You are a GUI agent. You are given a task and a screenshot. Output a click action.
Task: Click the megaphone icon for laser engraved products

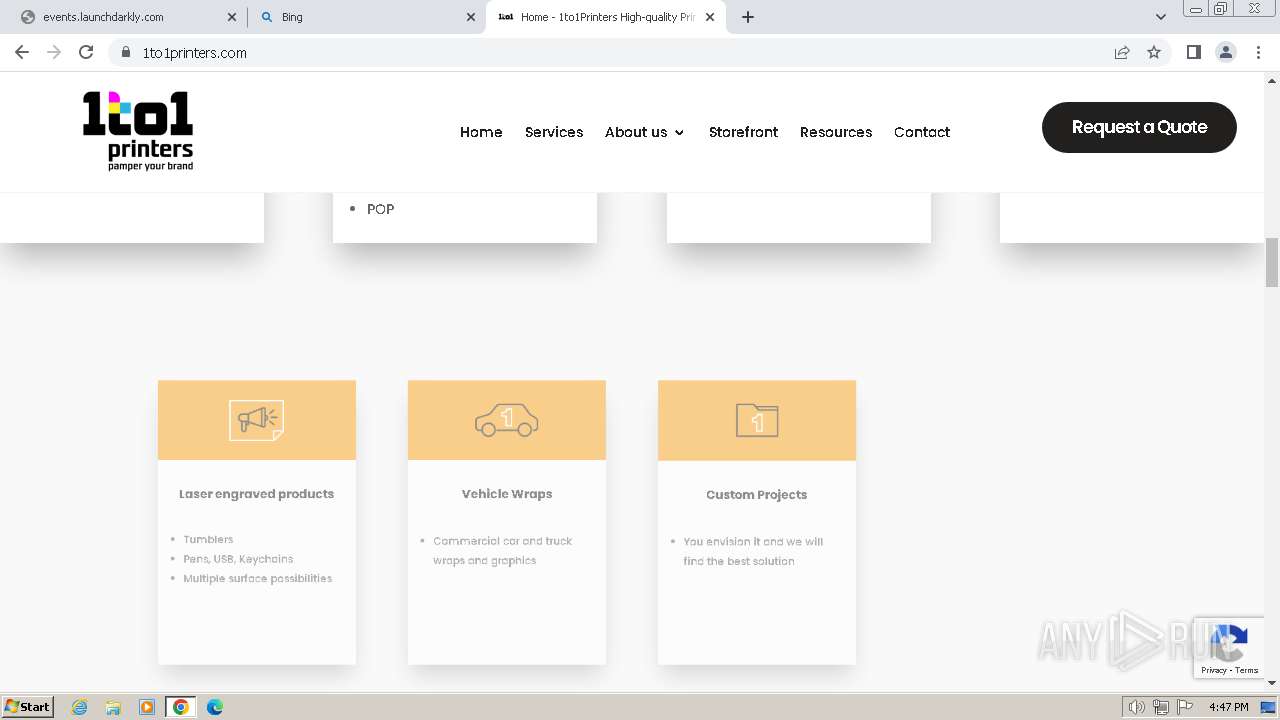pos(256,420)
